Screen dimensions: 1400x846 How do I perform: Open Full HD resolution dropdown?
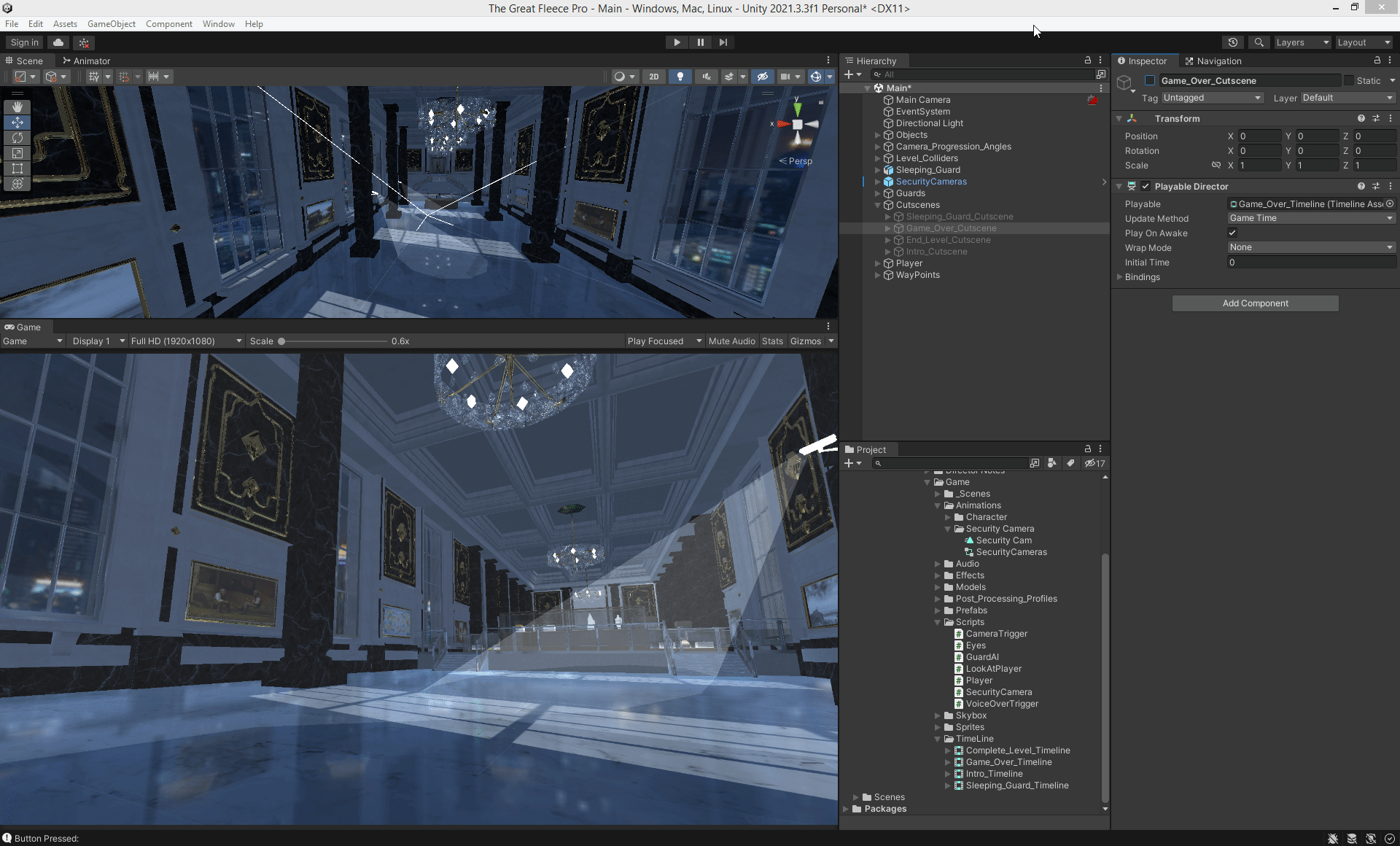click(186, 341)
